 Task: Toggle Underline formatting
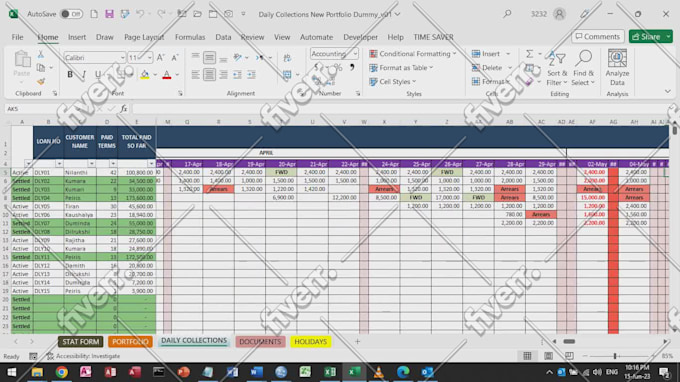tap(98, 74)
